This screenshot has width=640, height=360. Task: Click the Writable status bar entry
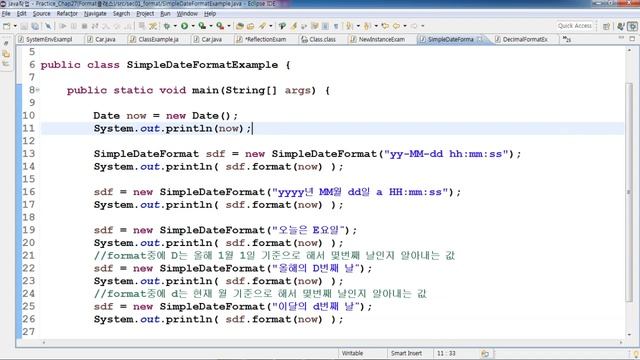[x=352, y=353]
